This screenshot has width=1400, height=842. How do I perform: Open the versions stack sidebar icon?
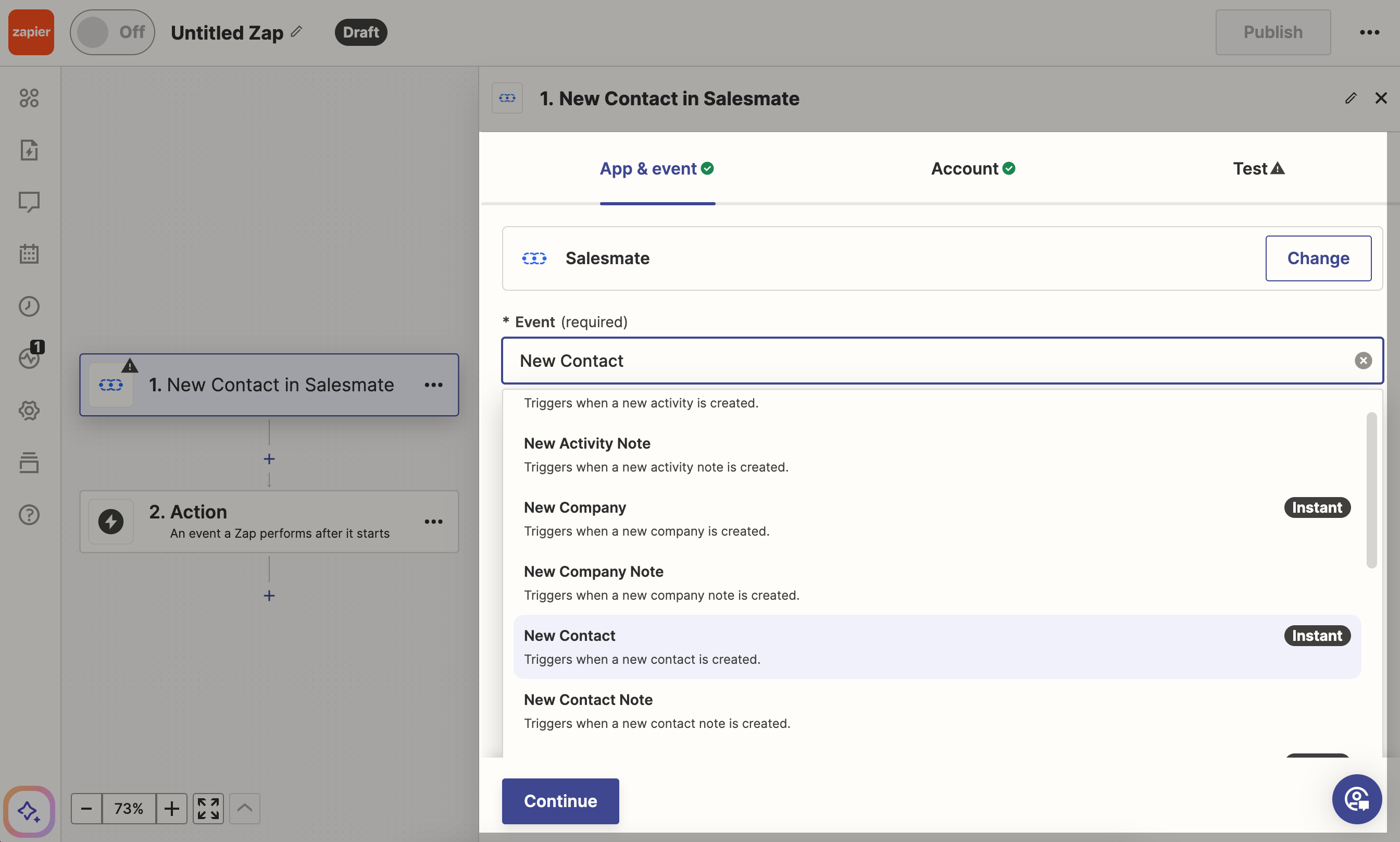(x=29, y=462)
